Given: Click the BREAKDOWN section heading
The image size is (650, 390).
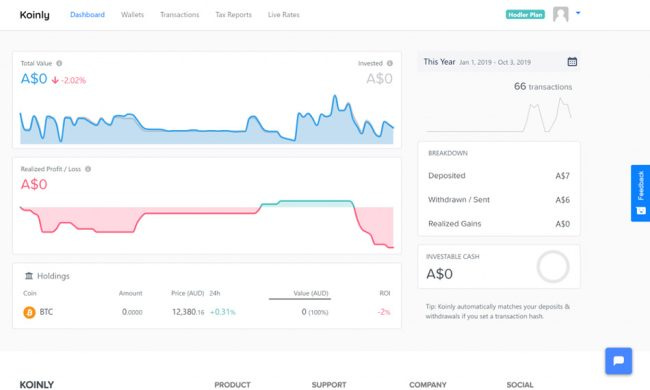Looking at the screenshot, I should point(448,153).
